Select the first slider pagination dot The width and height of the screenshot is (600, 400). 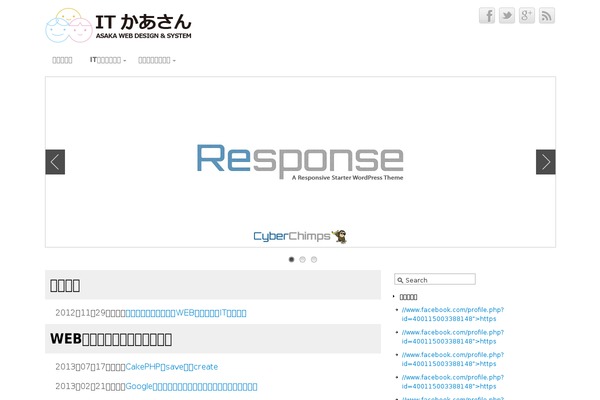[291, 260]
